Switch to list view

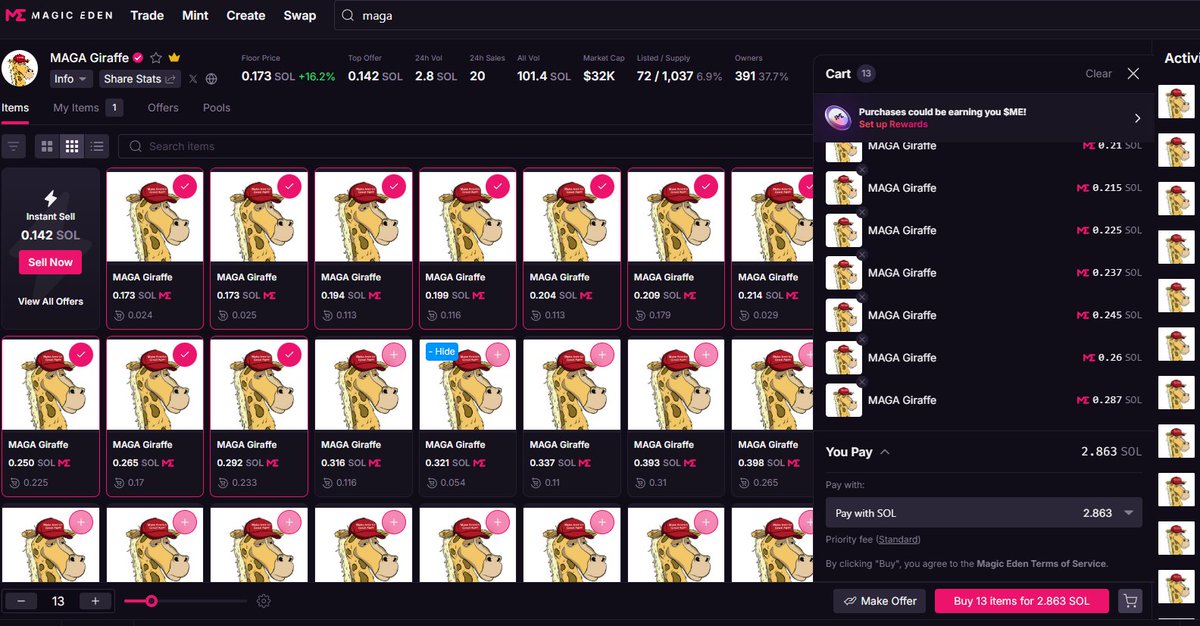[97, 146]
